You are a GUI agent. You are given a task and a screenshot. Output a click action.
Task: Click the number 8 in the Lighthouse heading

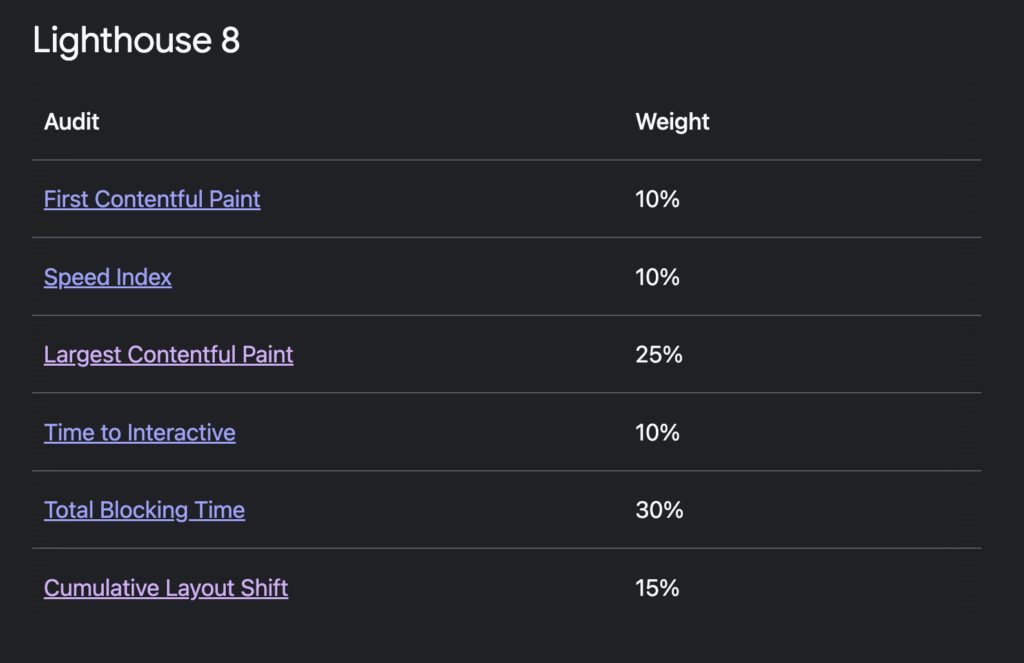click(231, 40)
